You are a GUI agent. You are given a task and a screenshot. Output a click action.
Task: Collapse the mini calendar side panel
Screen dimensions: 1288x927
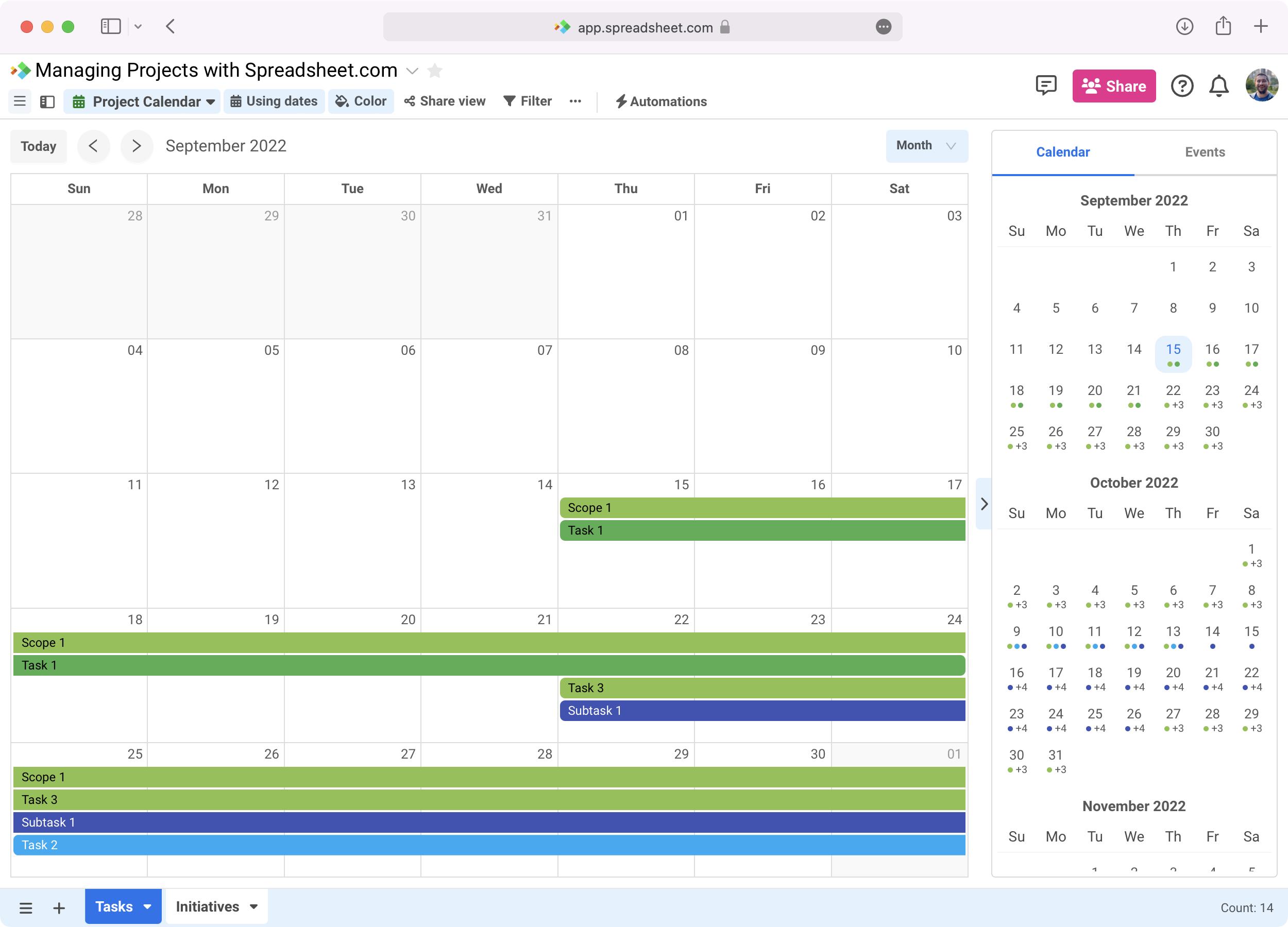click(984, 504)
